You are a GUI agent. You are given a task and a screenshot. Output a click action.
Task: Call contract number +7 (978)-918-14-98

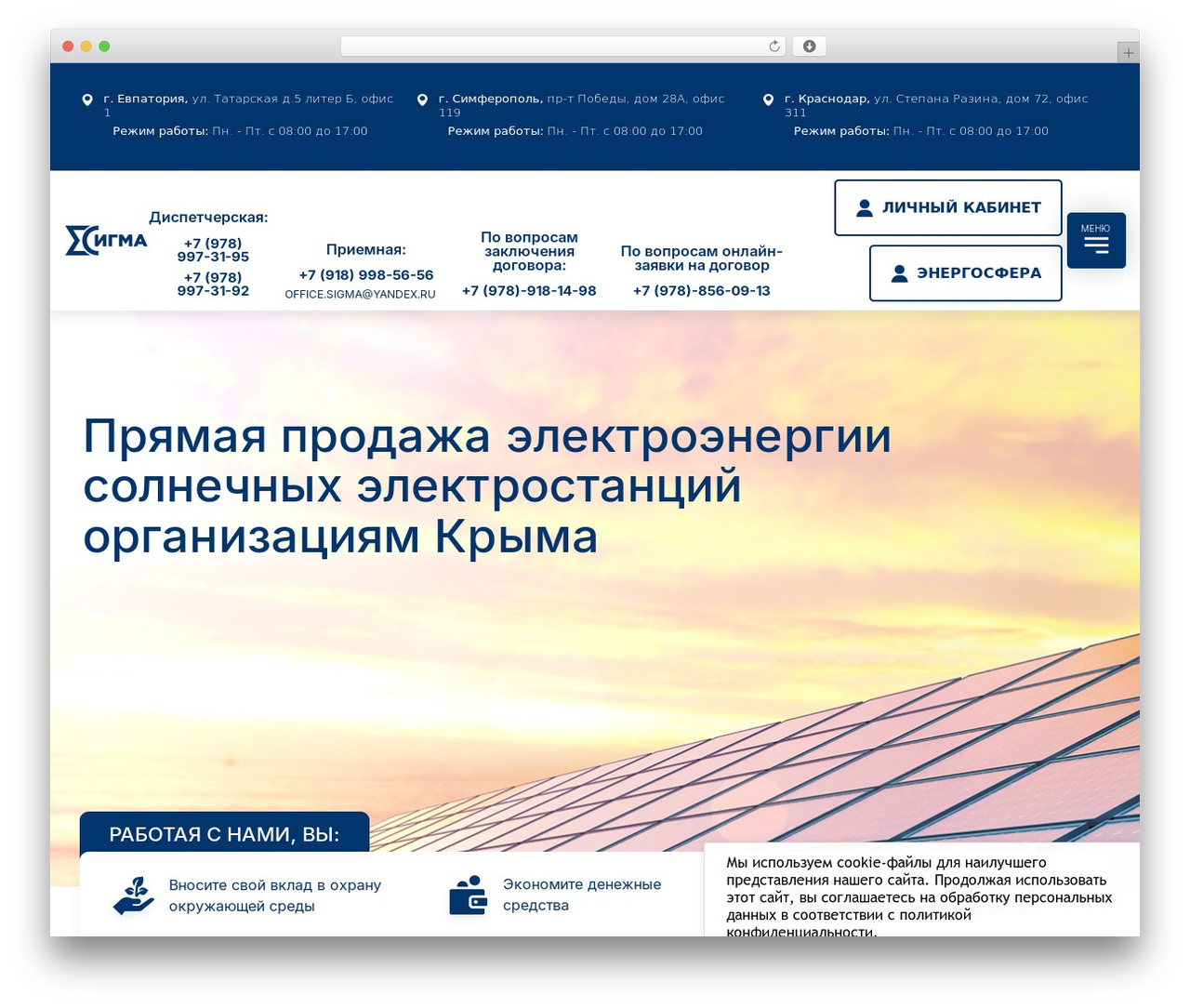click(x=529, y=291)
